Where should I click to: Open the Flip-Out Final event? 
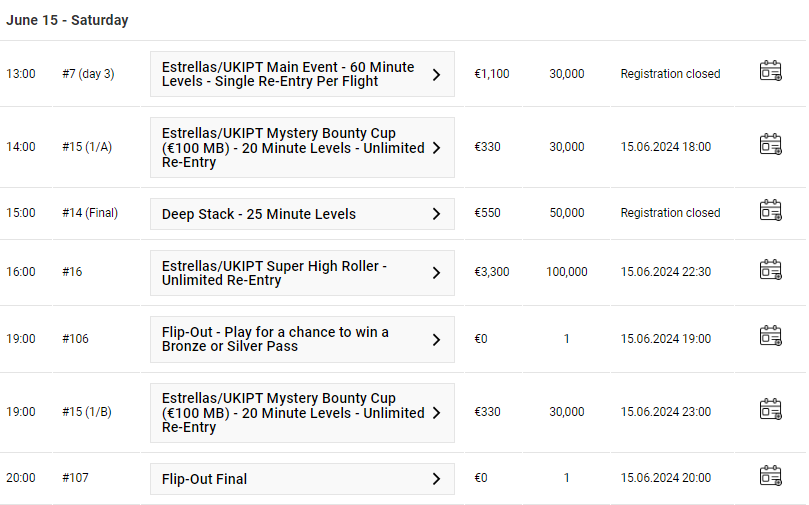click(x=302, y=479)
